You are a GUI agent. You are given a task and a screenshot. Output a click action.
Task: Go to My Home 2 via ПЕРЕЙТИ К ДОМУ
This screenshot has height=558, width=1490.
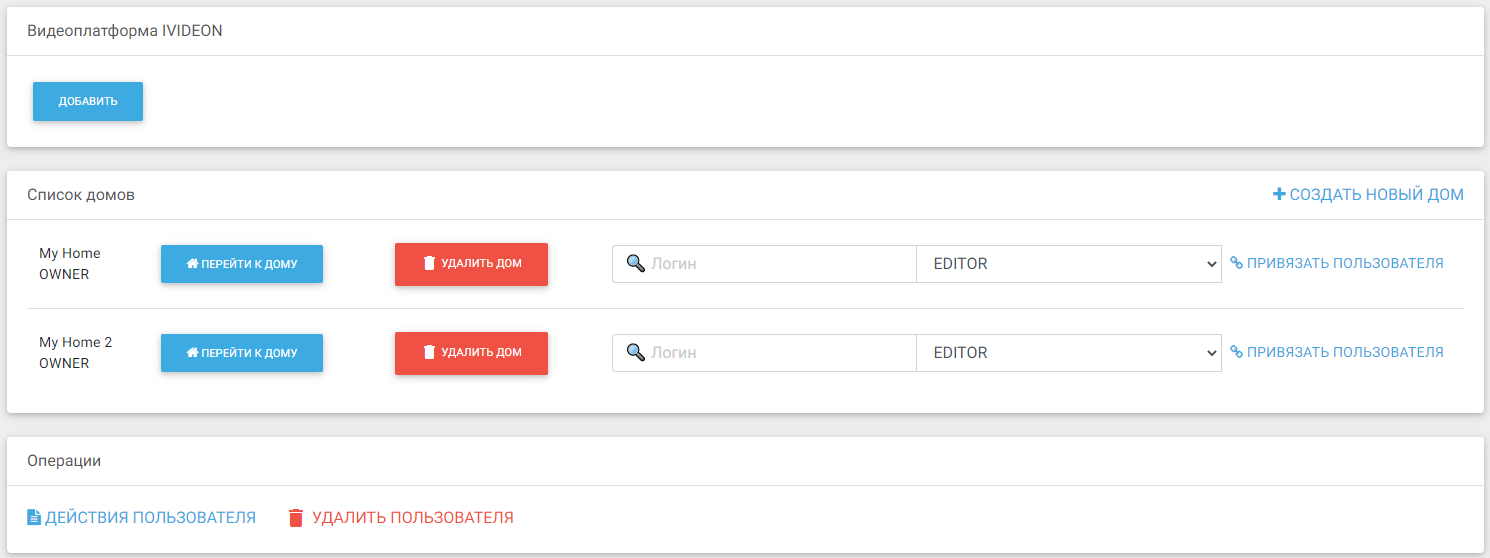[242, 353]
